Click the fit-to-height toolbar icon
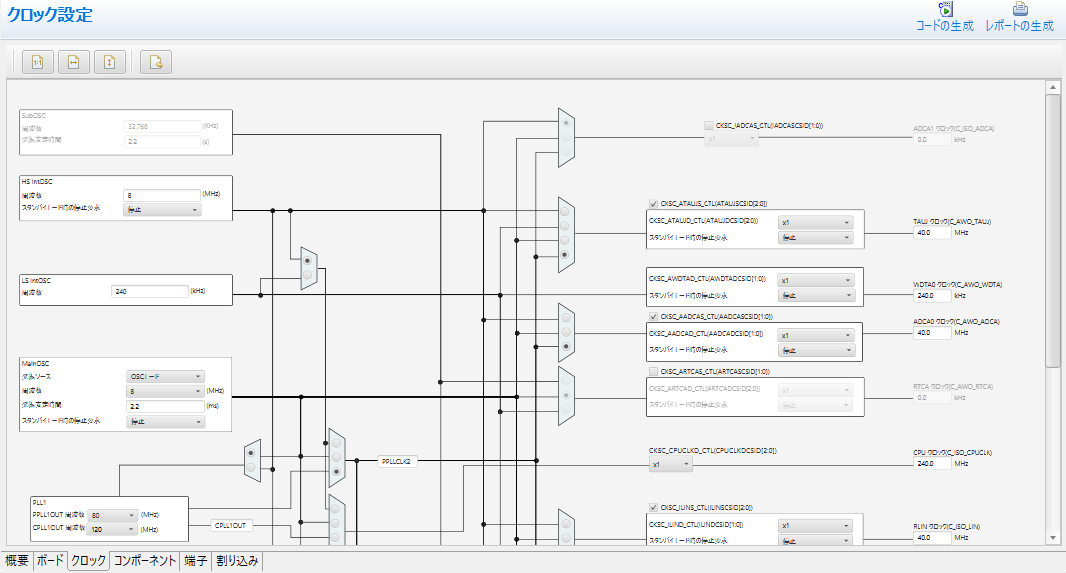1066x573 pixels. [110, 62]
